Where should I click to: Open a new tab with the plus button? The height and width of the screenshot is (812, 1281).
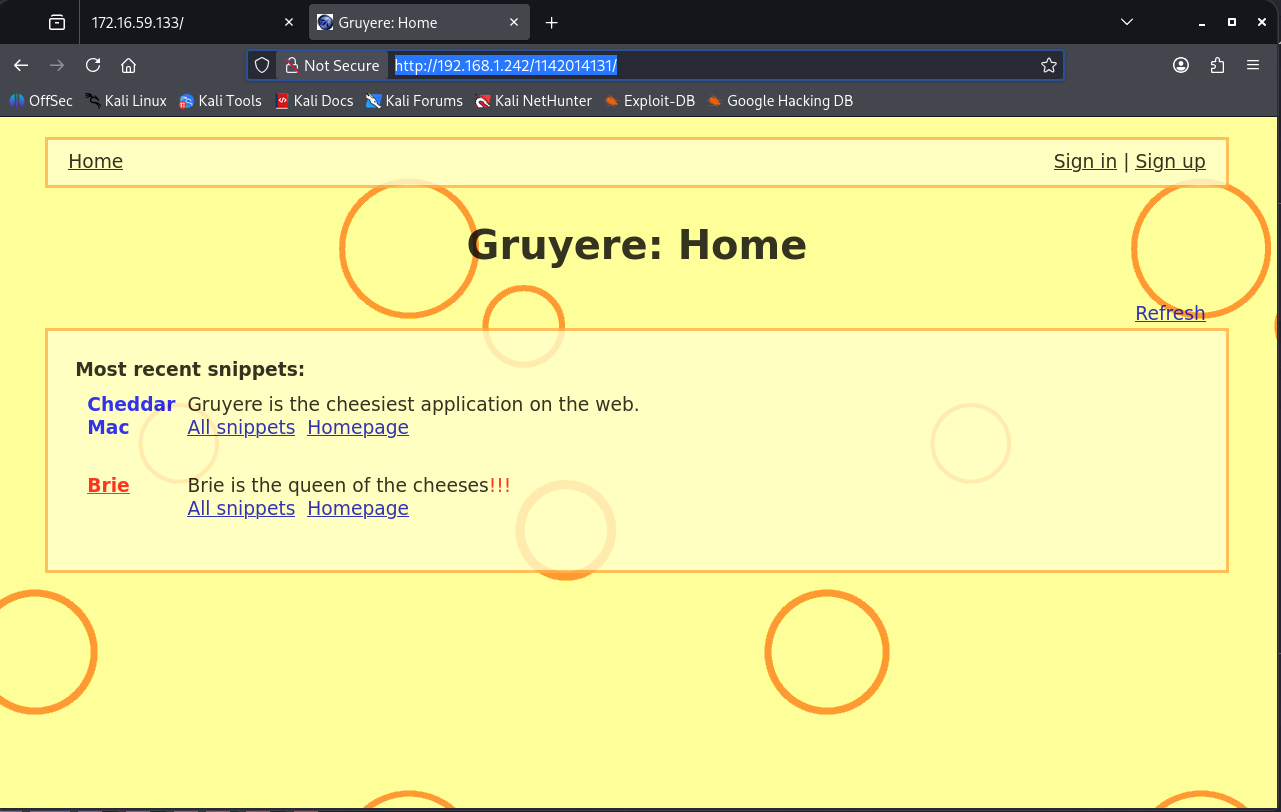[x=551, y=22]
